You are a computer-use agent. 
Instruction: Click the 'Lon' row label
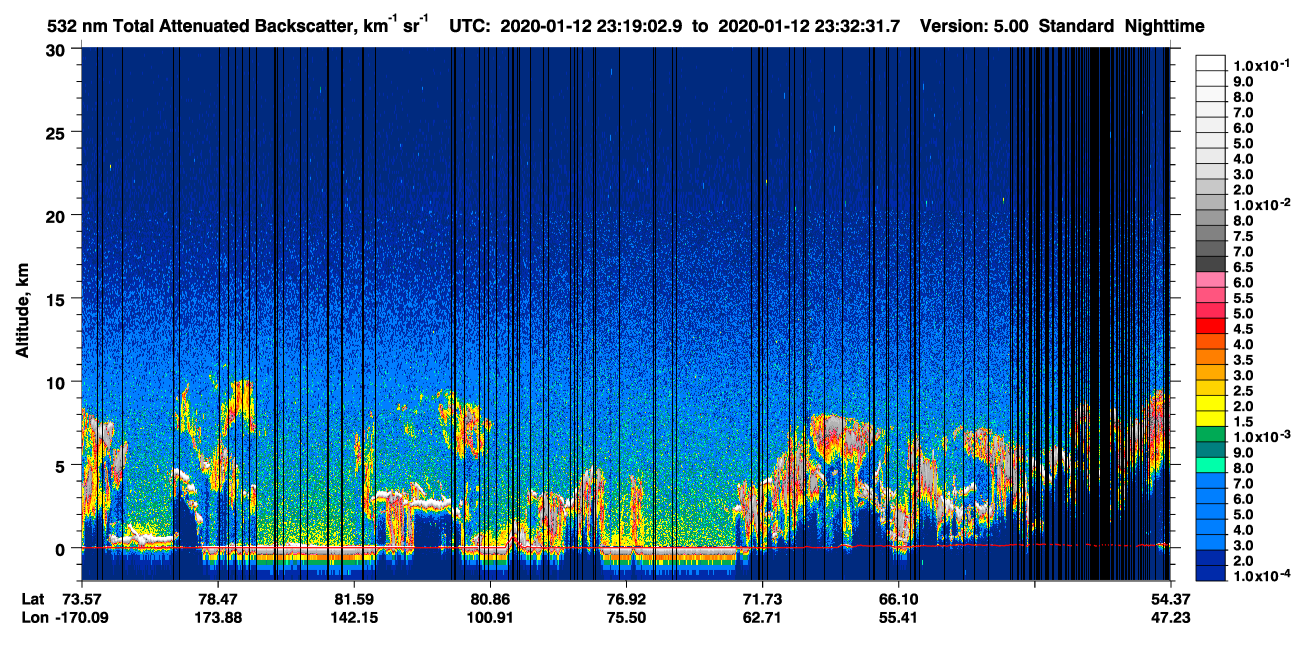pyautogui.click(x=33, y=617)
